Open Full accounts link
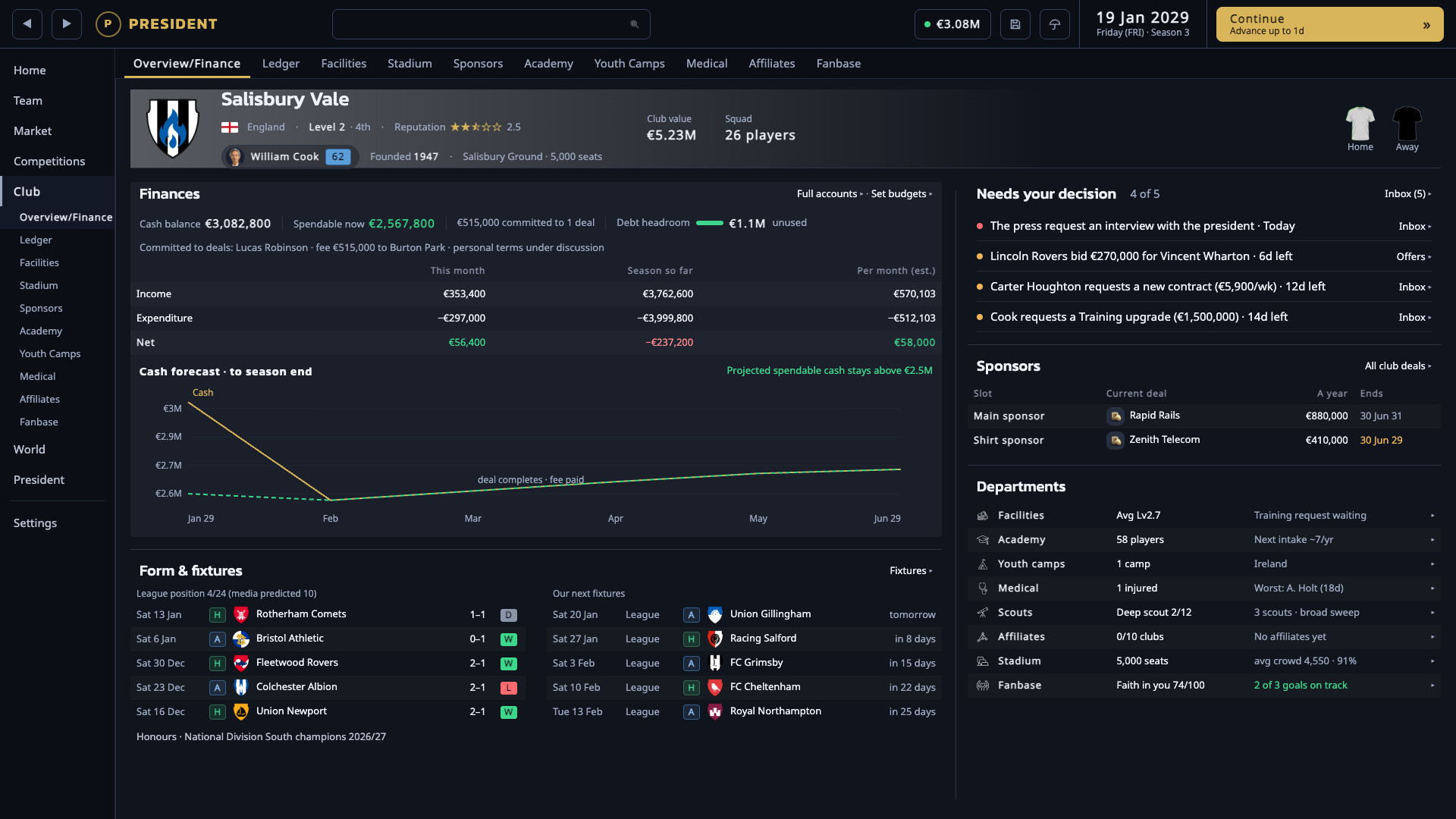 [830, 194]
